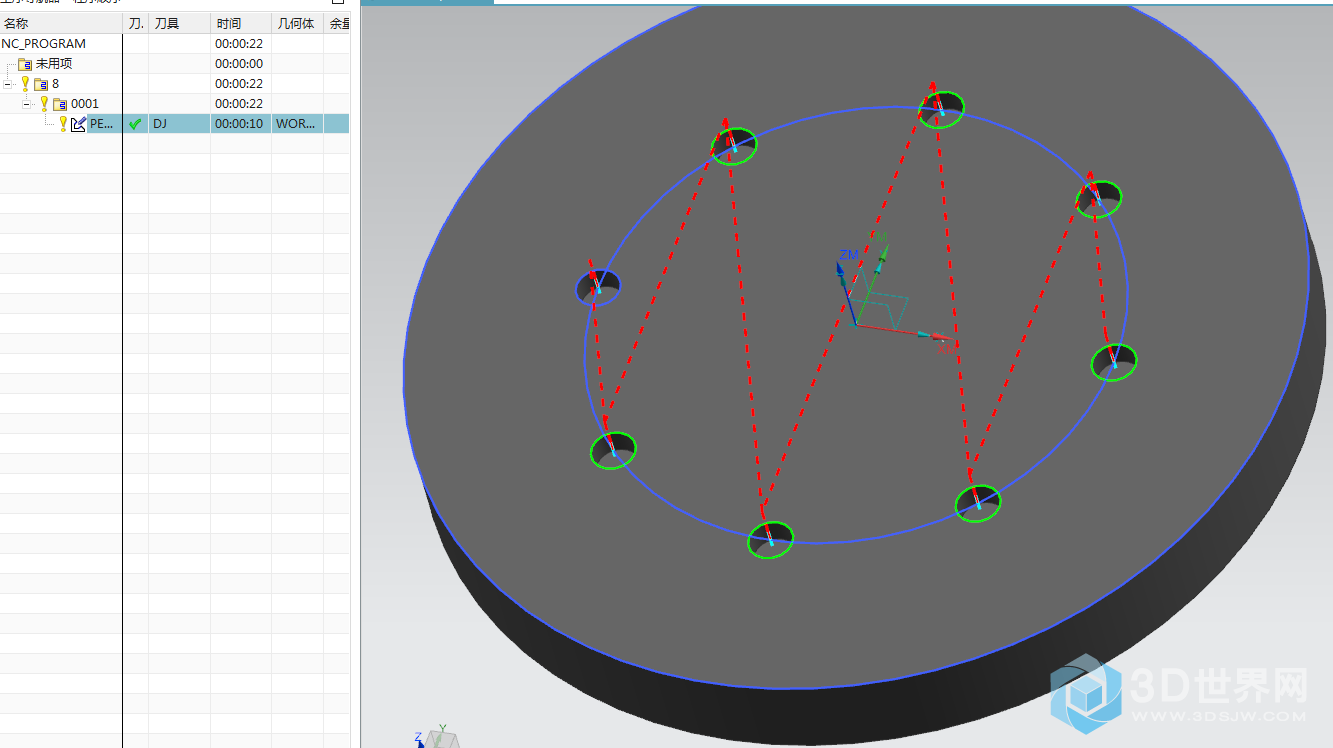Click the folder icon of group 8

click(x=41, y=84)
